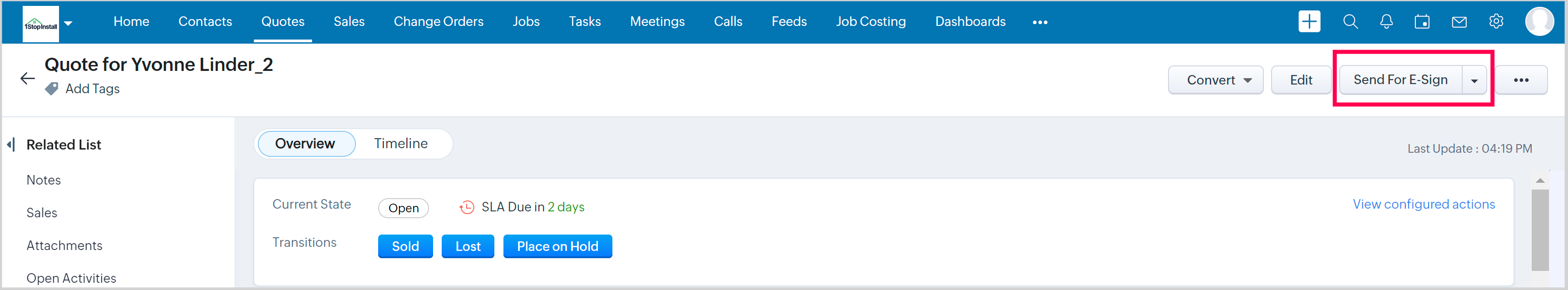Collapse the Related List sidebar
The width and height of the screenshot is (1568, 290).
11,145
